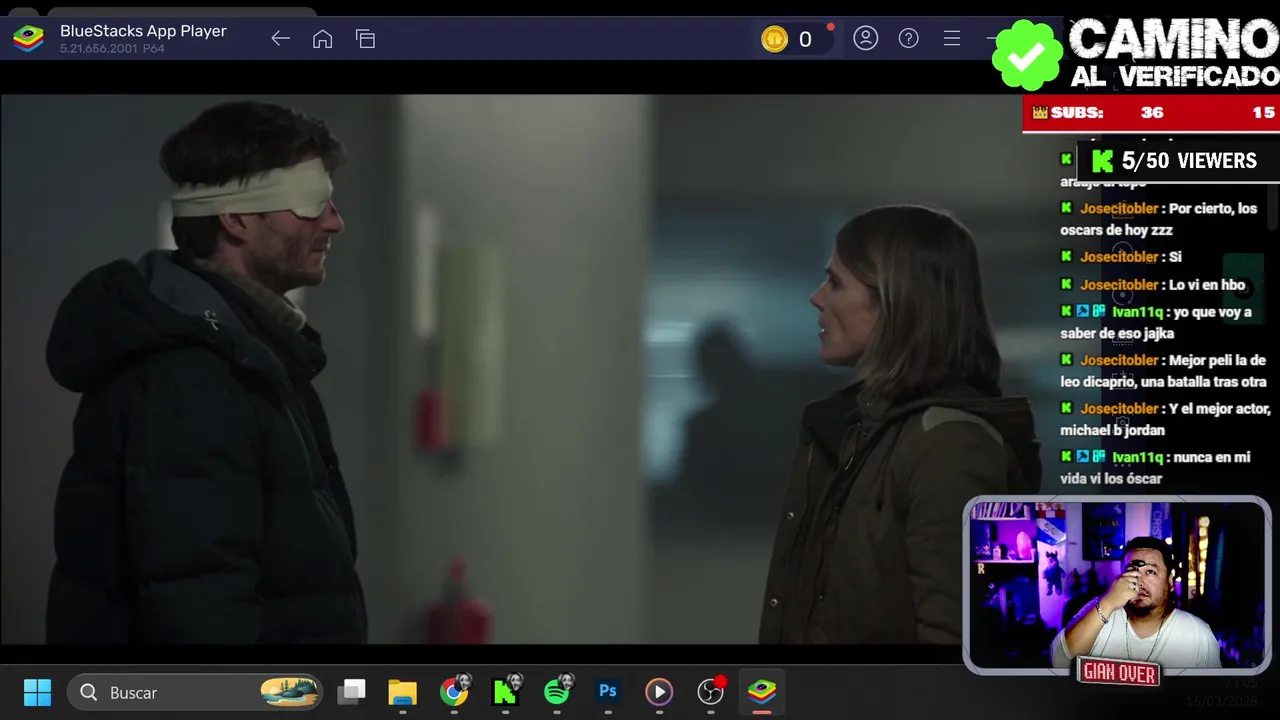Select chat message 'Lo vi en hbo'
This screenshot has height=720, width=1280.
click(x=1153, y=285)
